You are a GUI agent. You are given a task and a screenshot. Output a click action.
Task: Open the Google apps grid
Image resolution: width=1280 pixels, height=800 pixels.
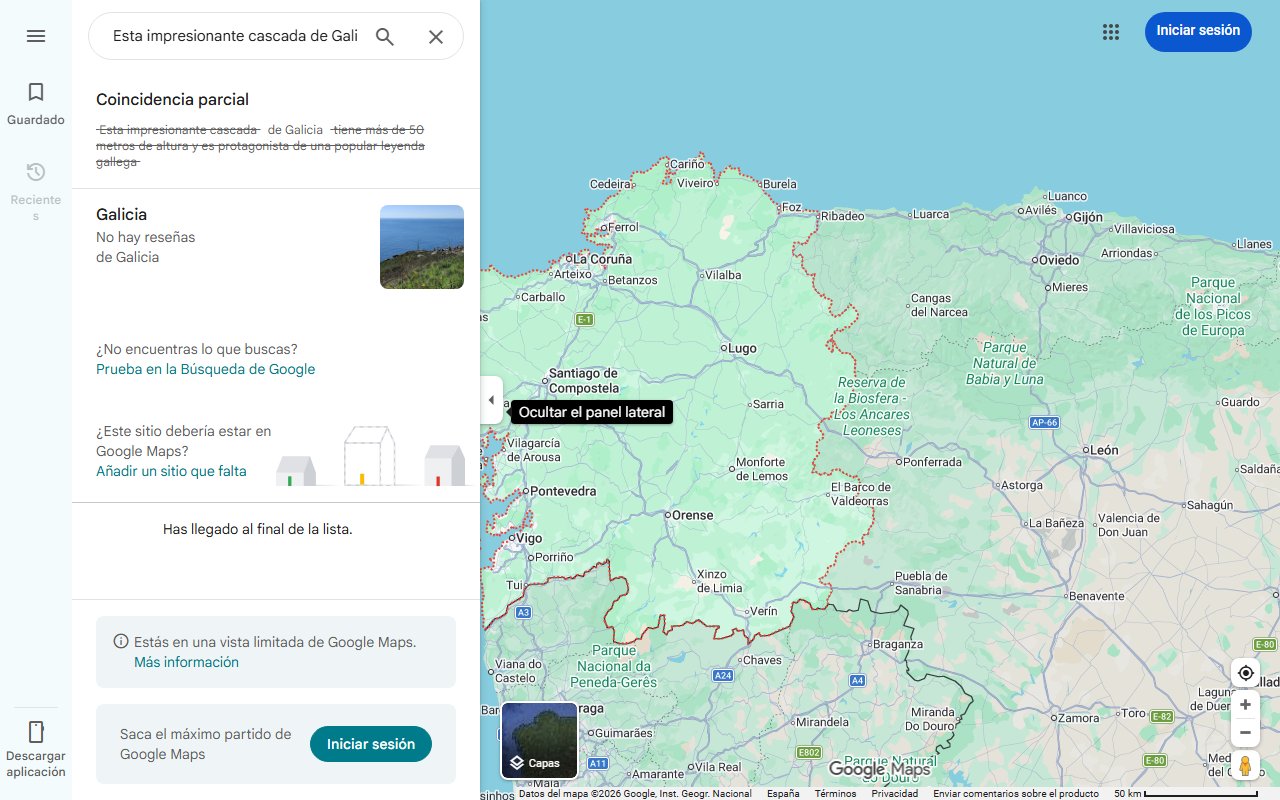tap(1111, 32)
